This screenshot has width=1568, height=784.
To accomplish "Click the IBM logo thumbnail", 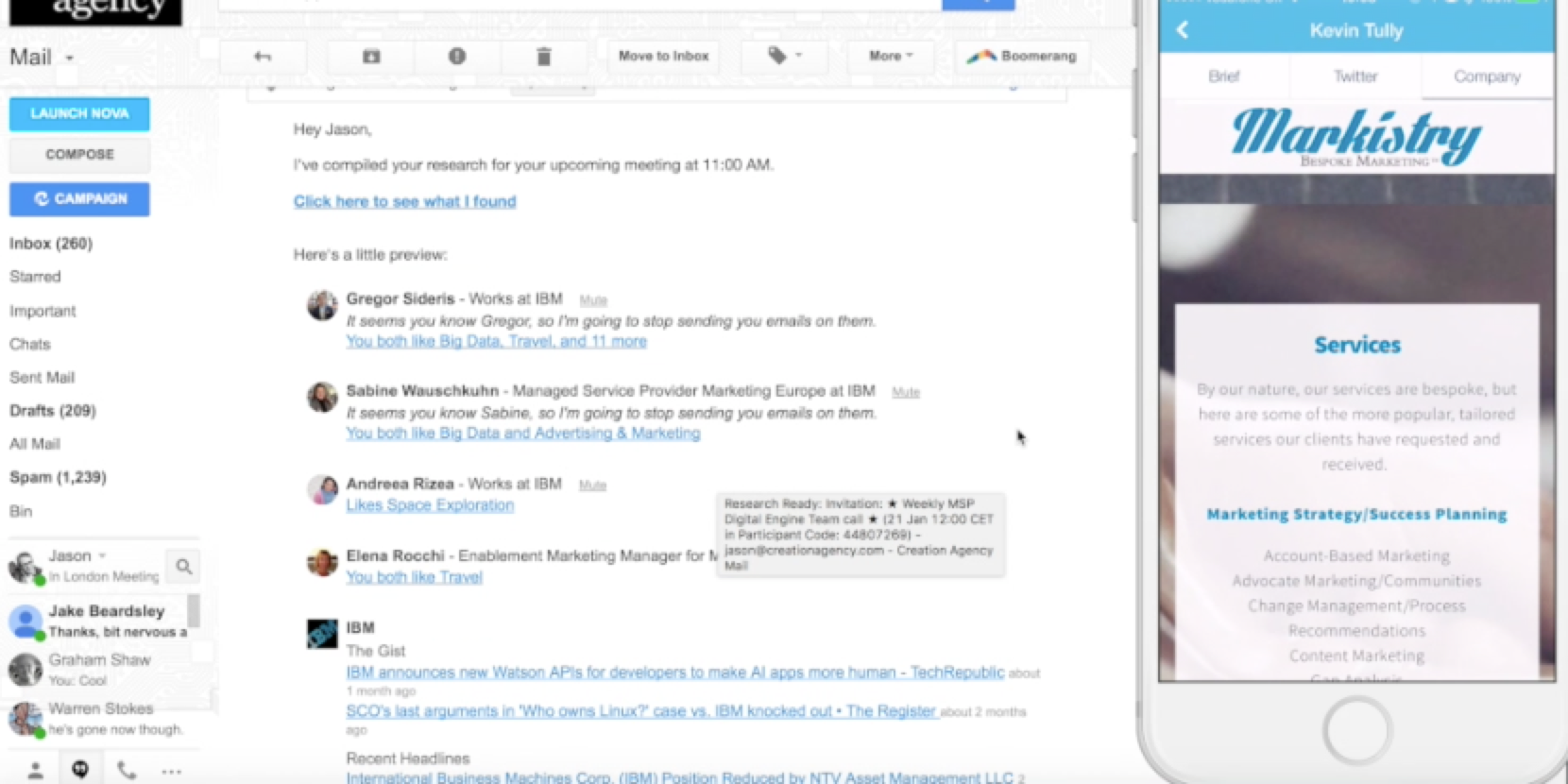I will tap(322, 634).
